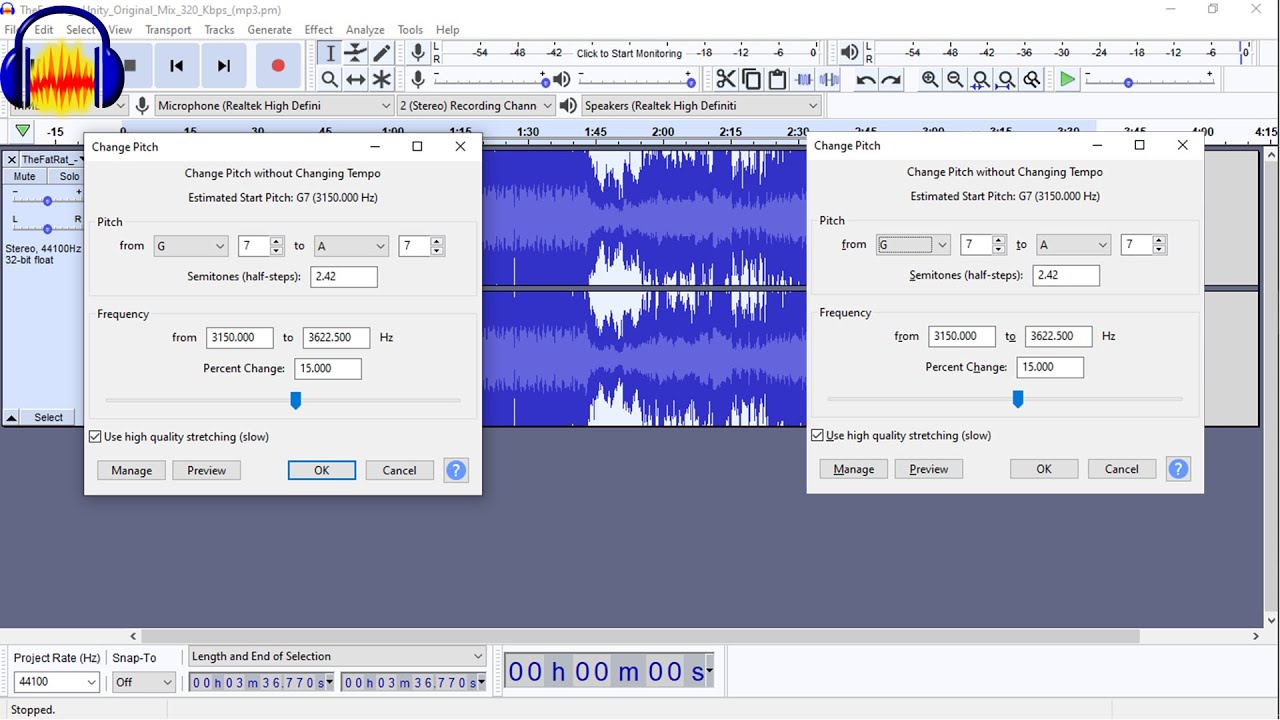The image size is (1280, 720).
Task: Click Preview in left Change Pitch dialog
Action: 207,470
